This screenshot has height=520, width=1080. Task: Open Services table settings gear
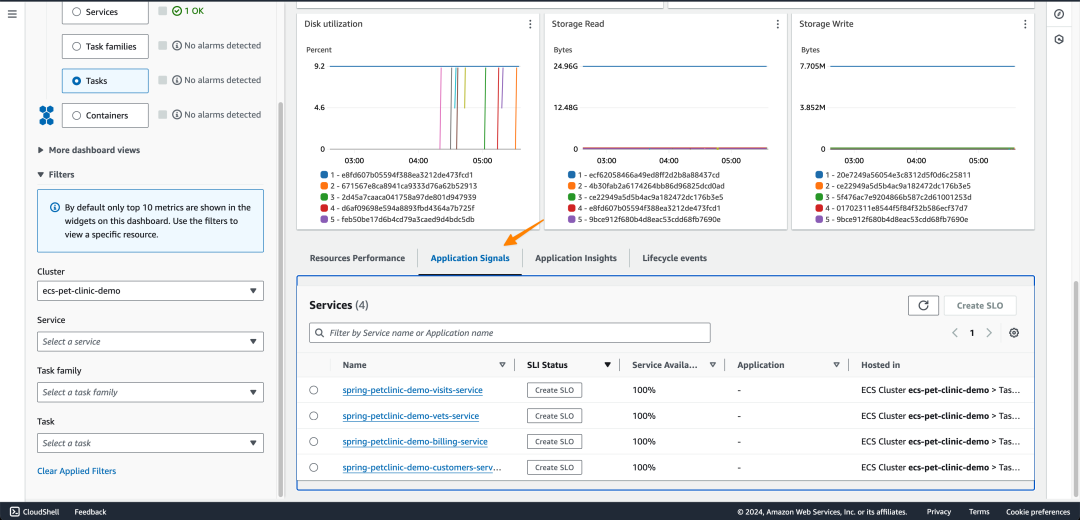click(1014, 333)
